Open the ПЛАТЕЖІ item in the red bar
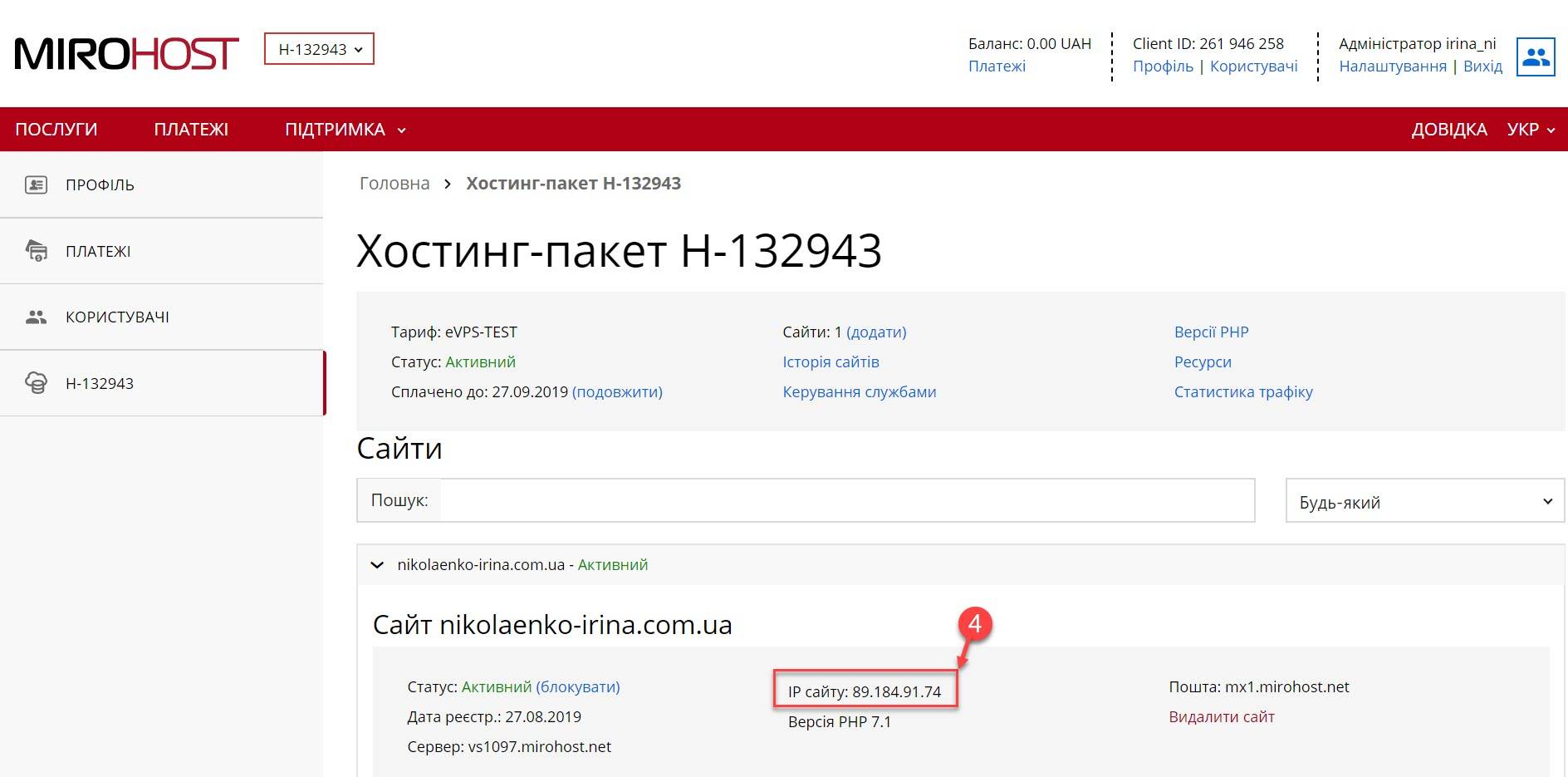 click(x=191, y=130)
